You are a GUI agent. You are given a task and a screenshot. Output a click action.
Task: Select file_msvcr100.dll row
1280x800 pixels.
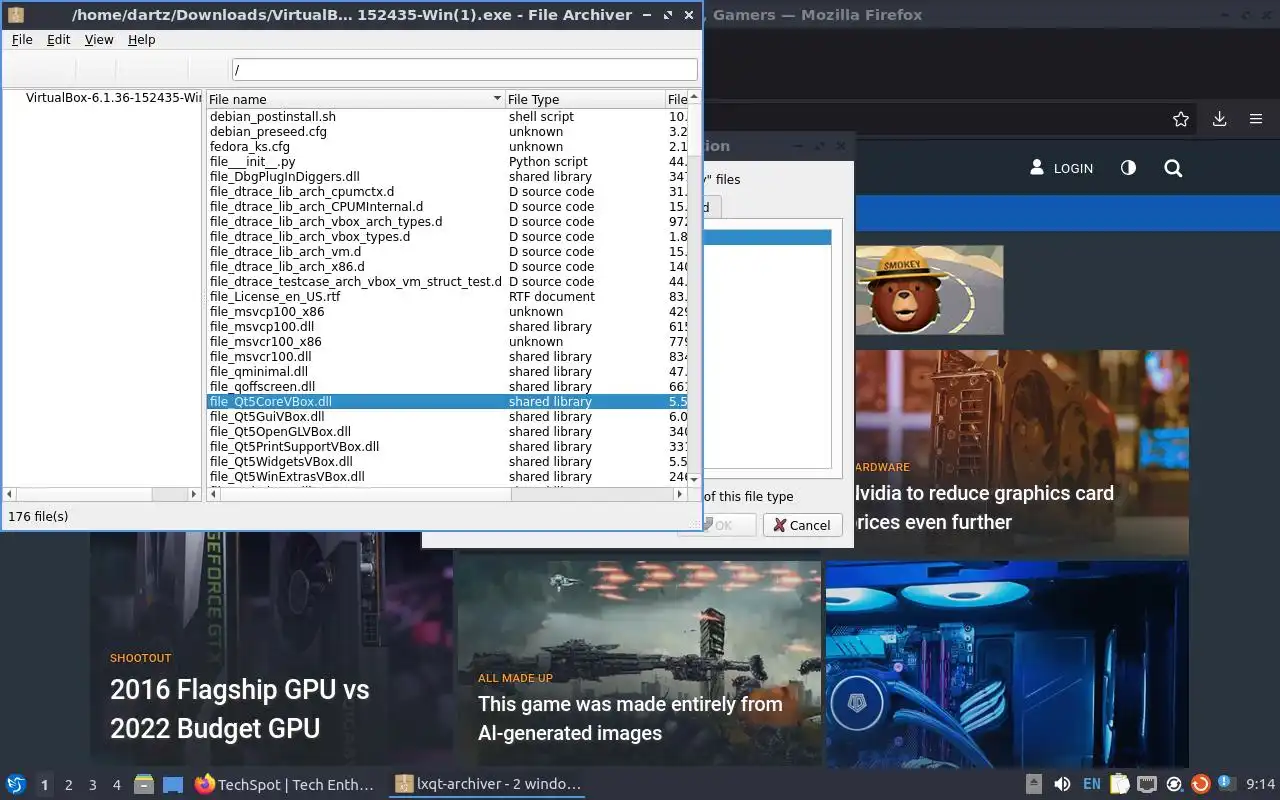tap(447, 357)
